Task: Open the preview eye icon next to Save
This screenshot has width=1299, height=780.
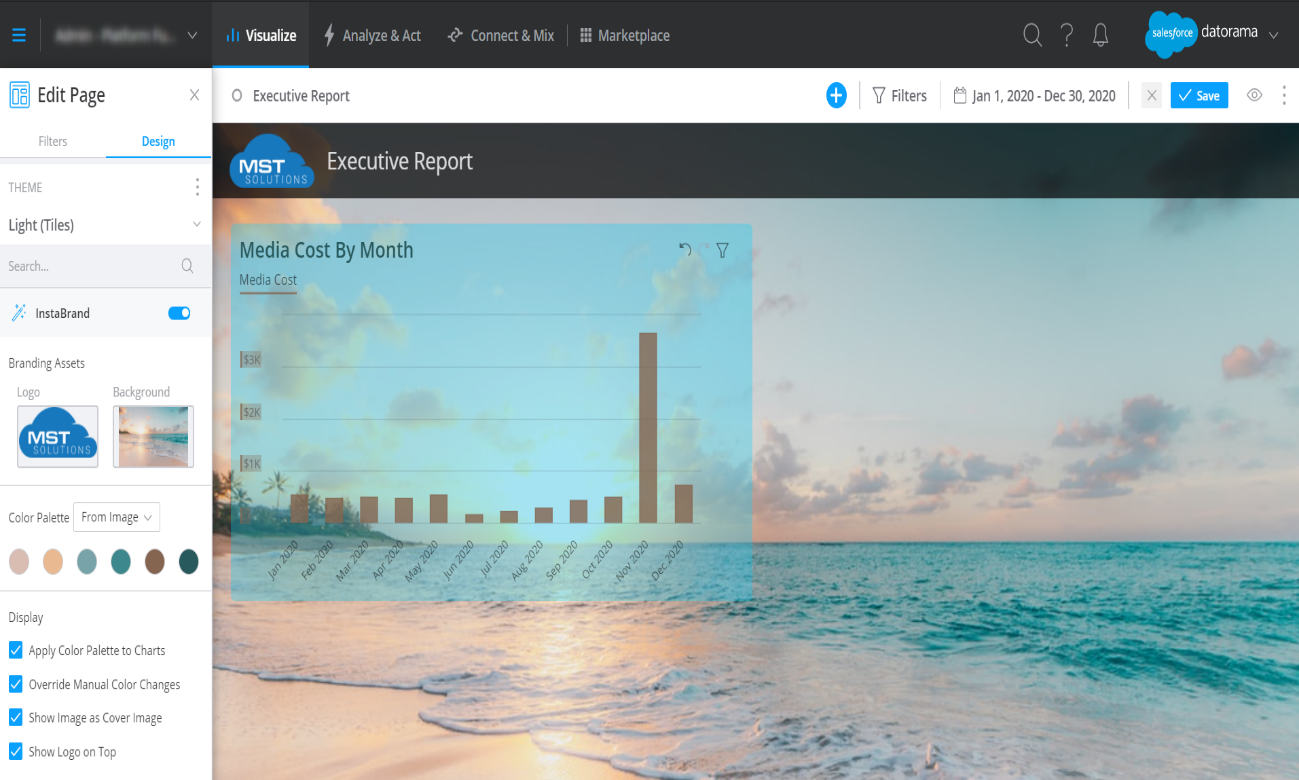Action: click(x=1254, y=95)
